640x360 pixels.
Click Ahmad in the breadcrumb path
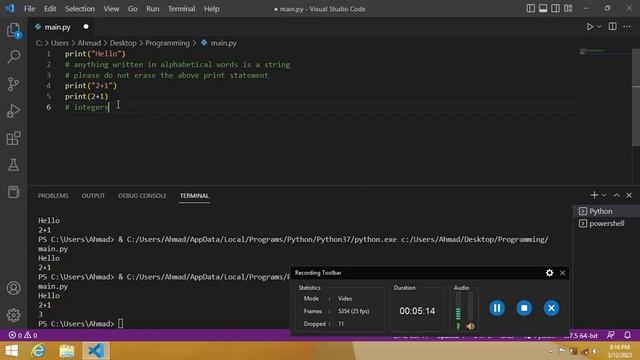pyautogui.click(x=89, y=43)
